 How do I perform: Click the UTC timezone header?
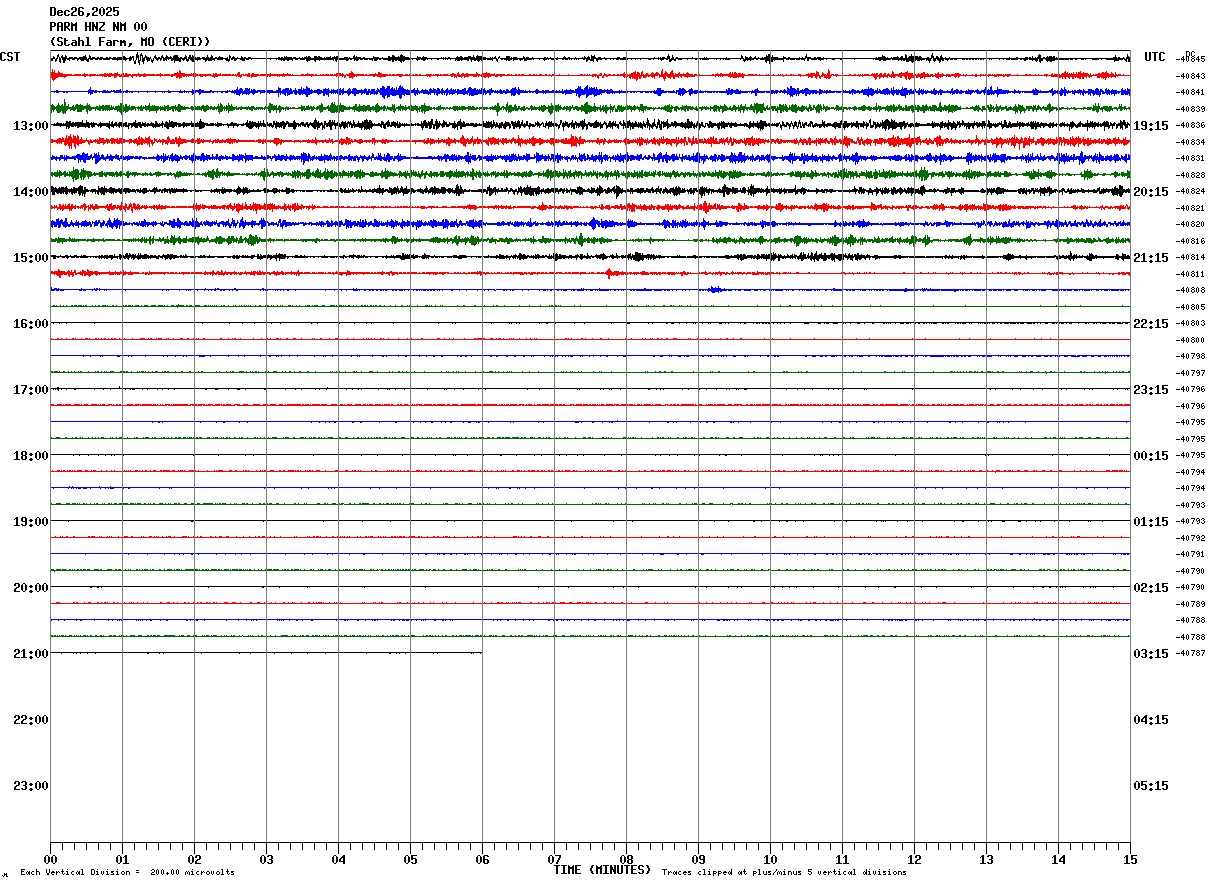pos(1155,57)
